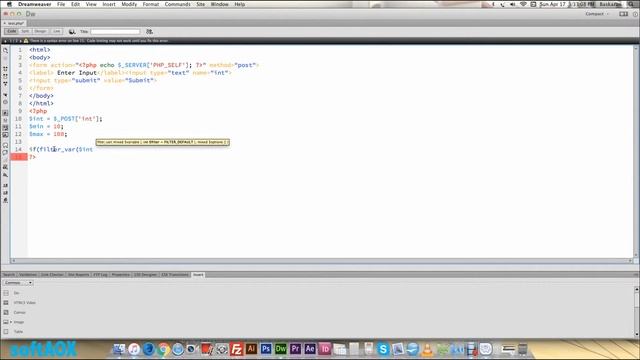Click the highlighted error marker on line 15
The image size is (640, 360).
[19, 157]
